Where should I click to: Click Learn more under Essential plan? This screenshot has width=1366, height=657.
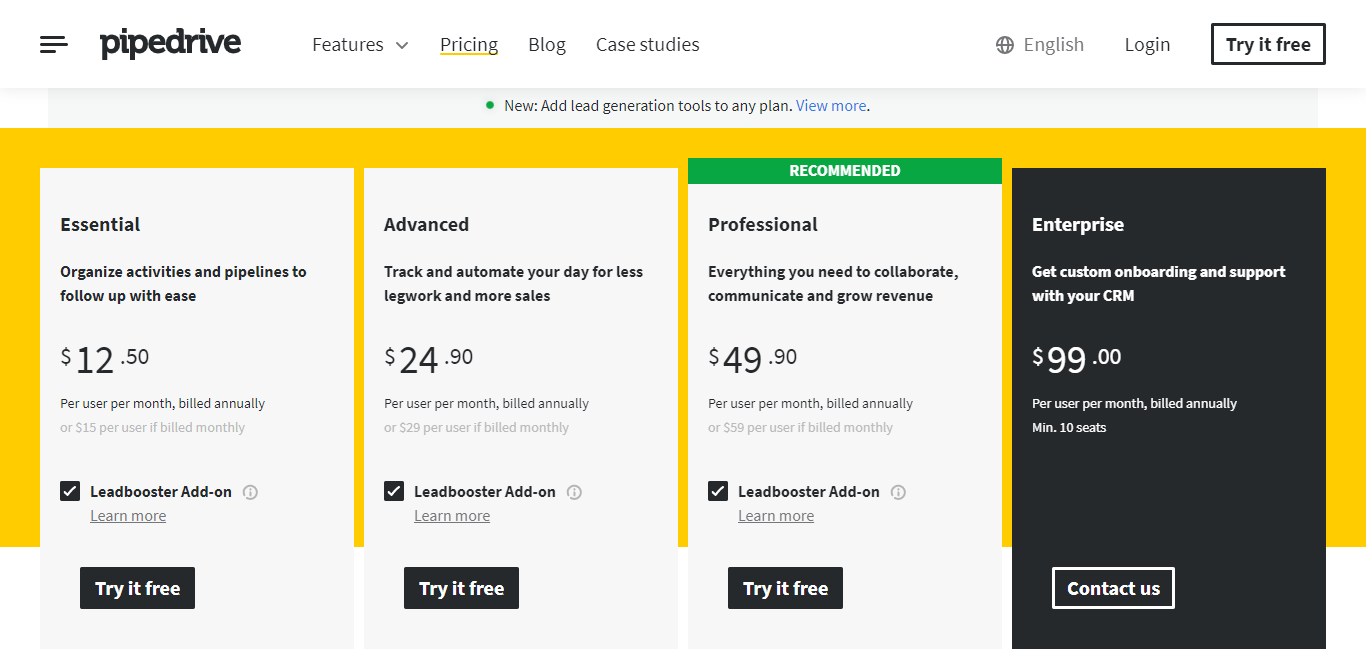(x=128, y=516)
